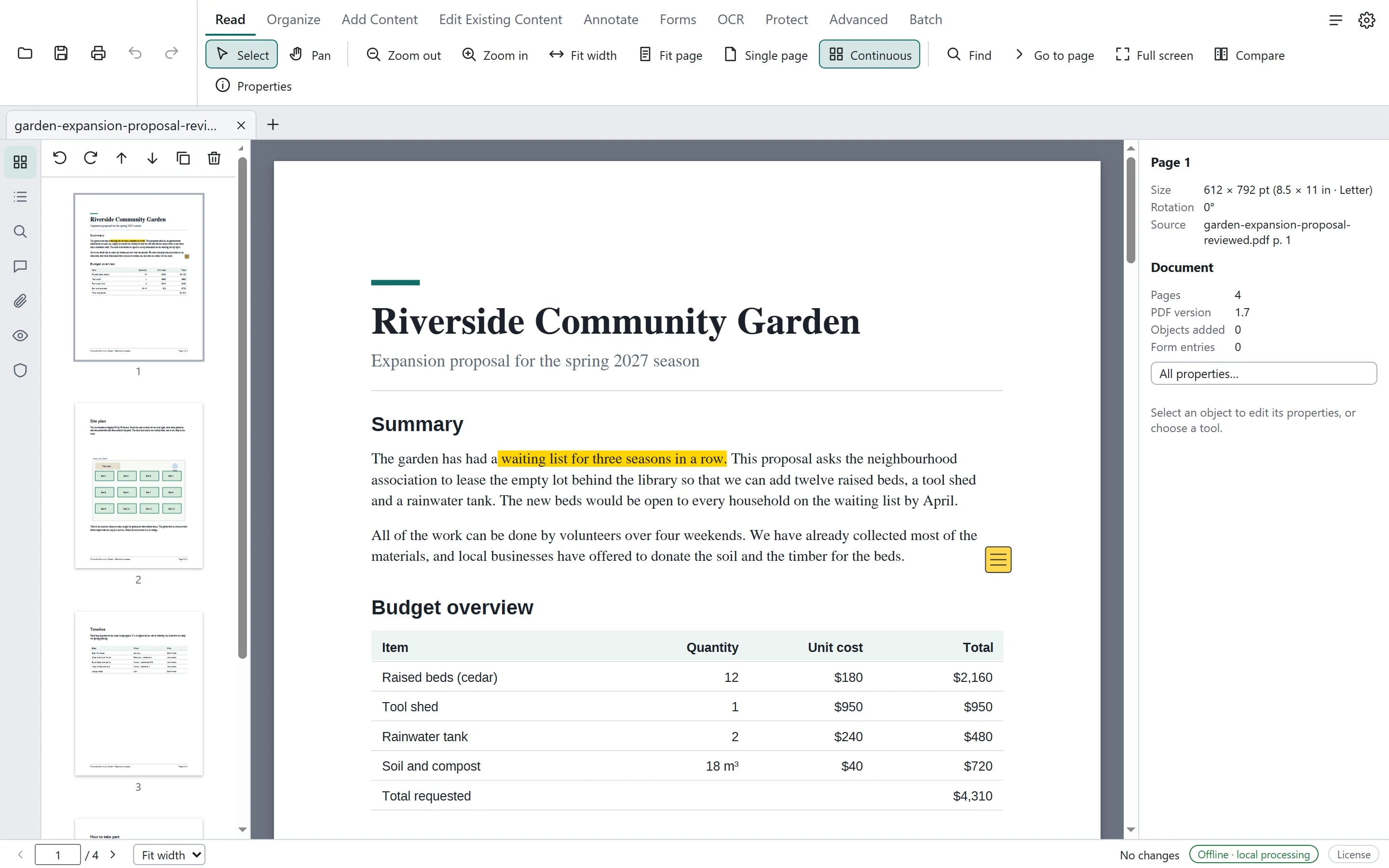Screen dimensions: 1389x868
Task: Open the Fit width zoom dropdown
Action: [x=169, y=855]
